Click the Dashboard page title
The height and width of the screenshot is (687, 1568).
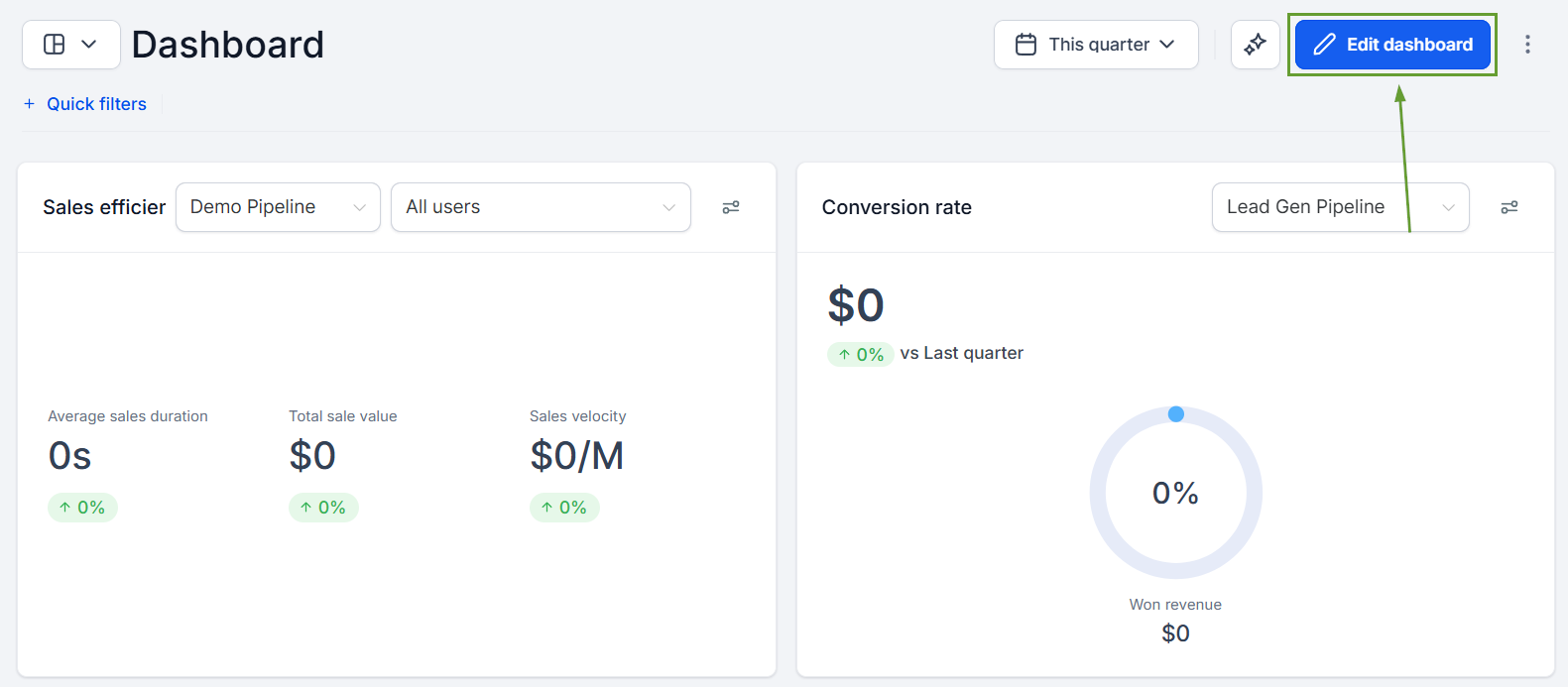[x=228, y=45]
